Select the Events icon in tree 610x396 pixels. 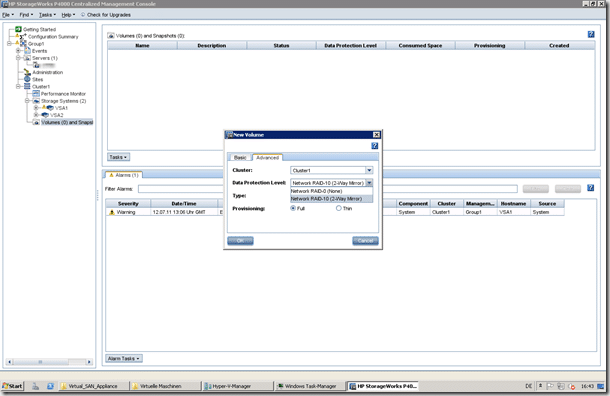[27, 51]
